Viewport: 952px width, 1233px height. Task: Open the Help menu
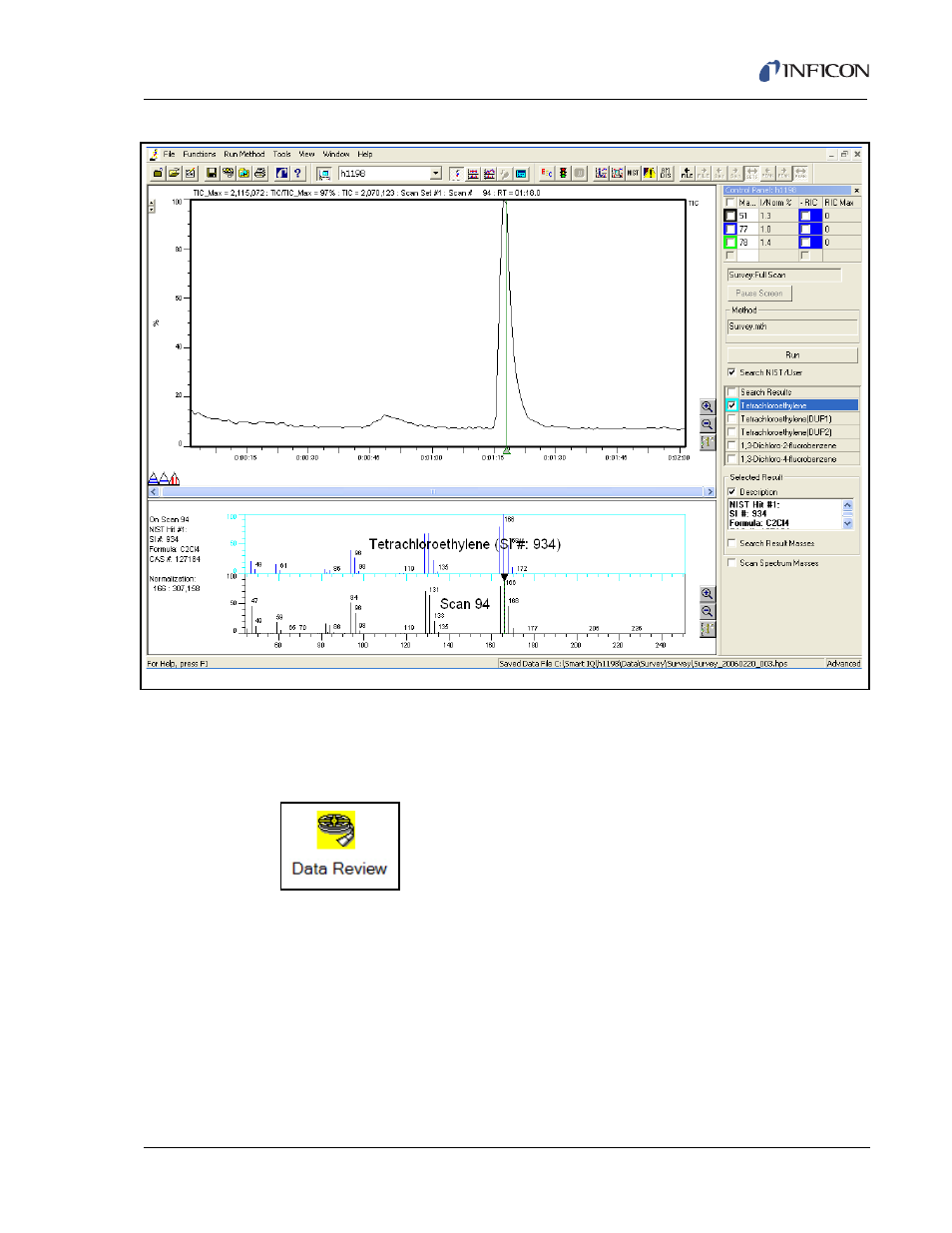pyautogui.click(x=365, y=155)
